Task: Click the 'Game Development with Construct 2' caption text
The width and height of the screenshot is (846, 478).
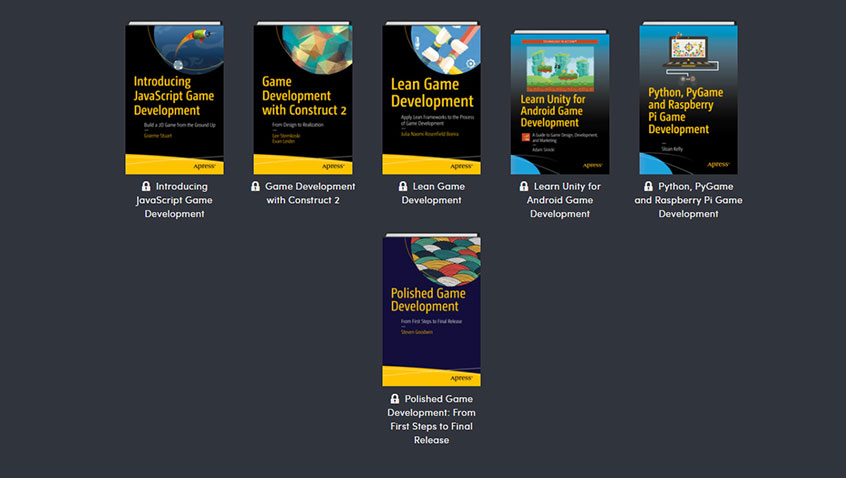Action: (x=310, y=193)
